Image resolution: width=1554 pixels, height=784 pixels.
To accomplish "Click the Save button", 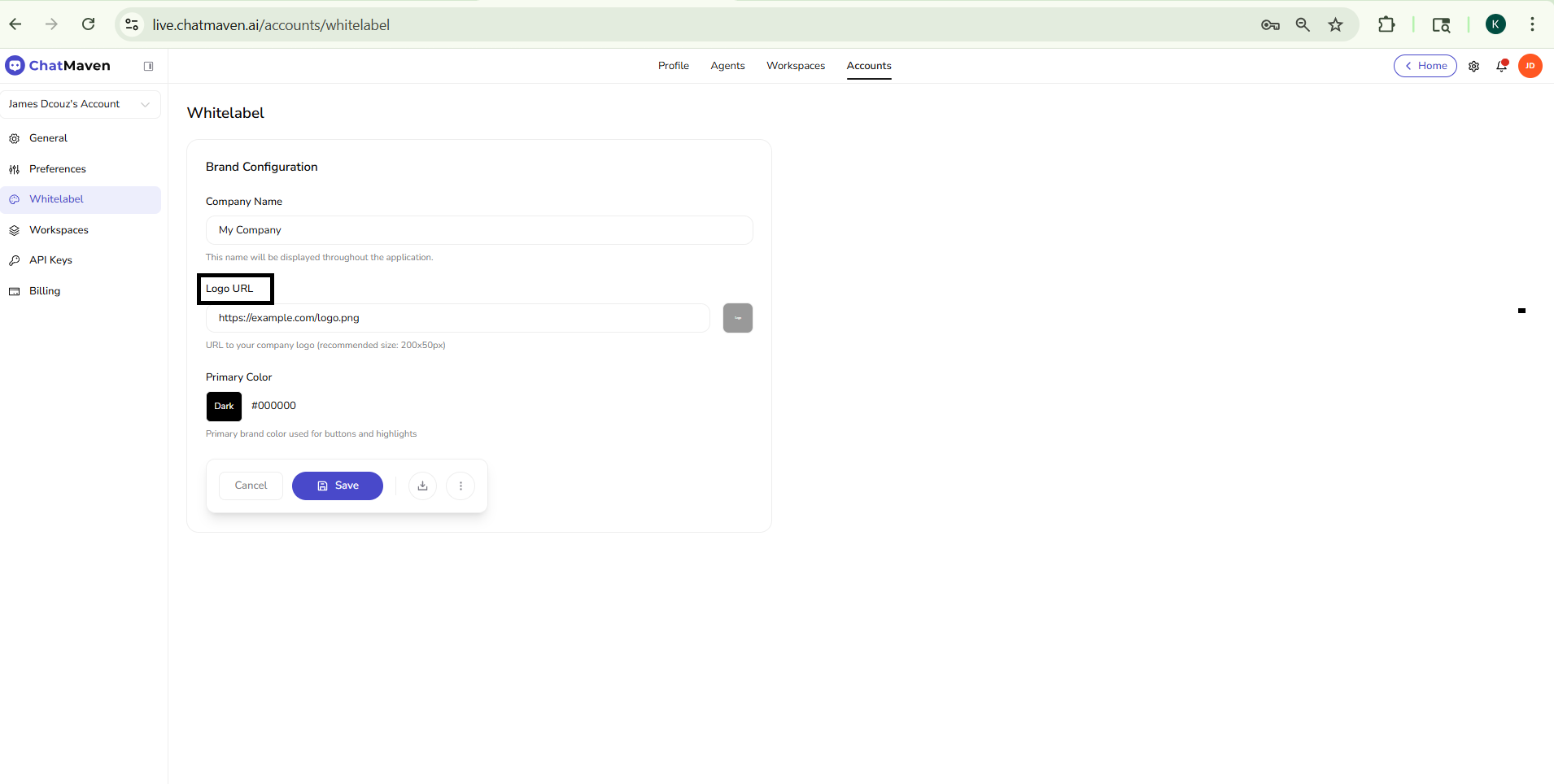I will pyautogui.click(x=337, y=486).
